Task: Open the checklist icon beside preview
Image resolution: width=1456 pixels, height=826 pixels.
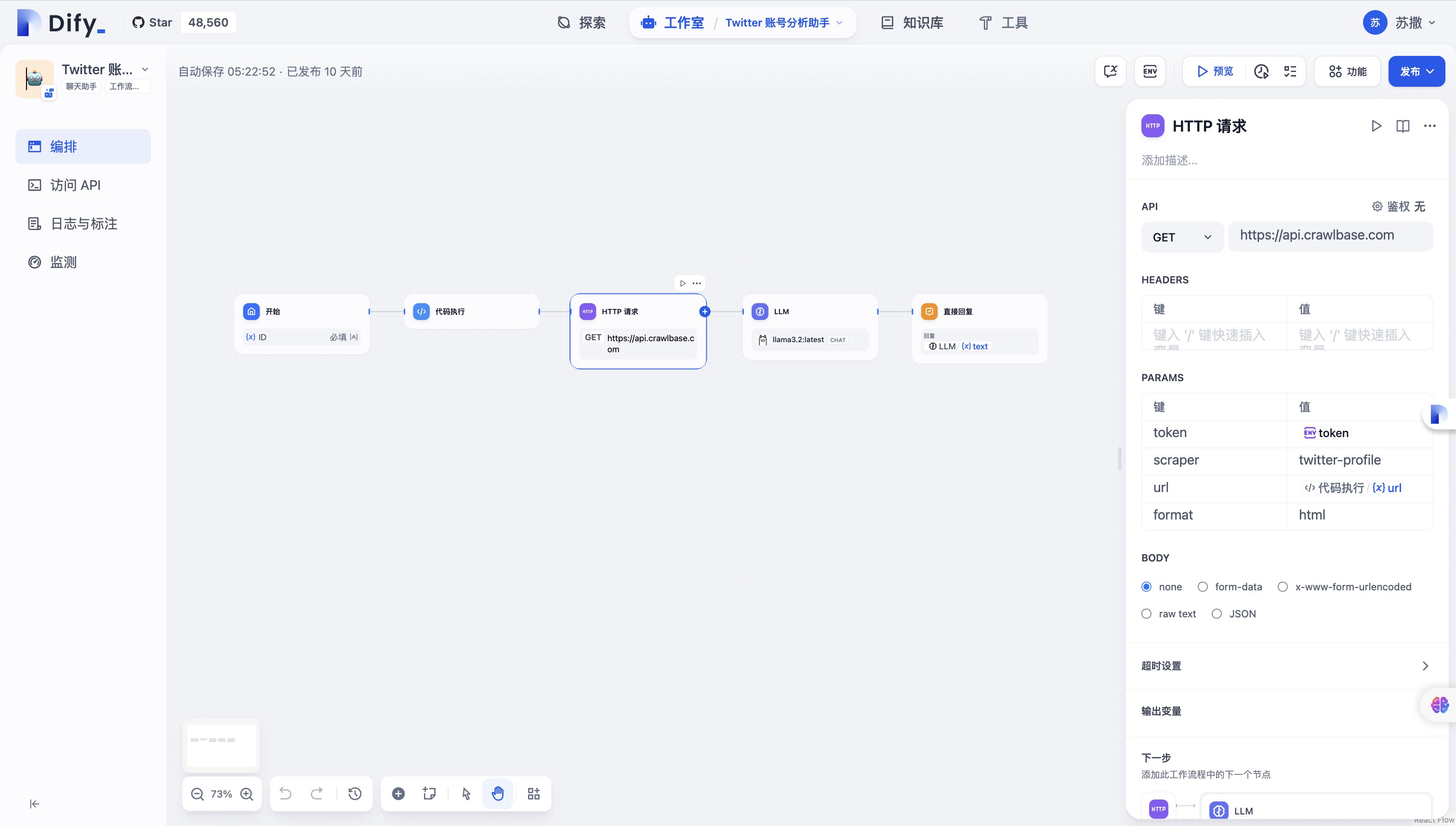Action: click(x=1290, y=71)
